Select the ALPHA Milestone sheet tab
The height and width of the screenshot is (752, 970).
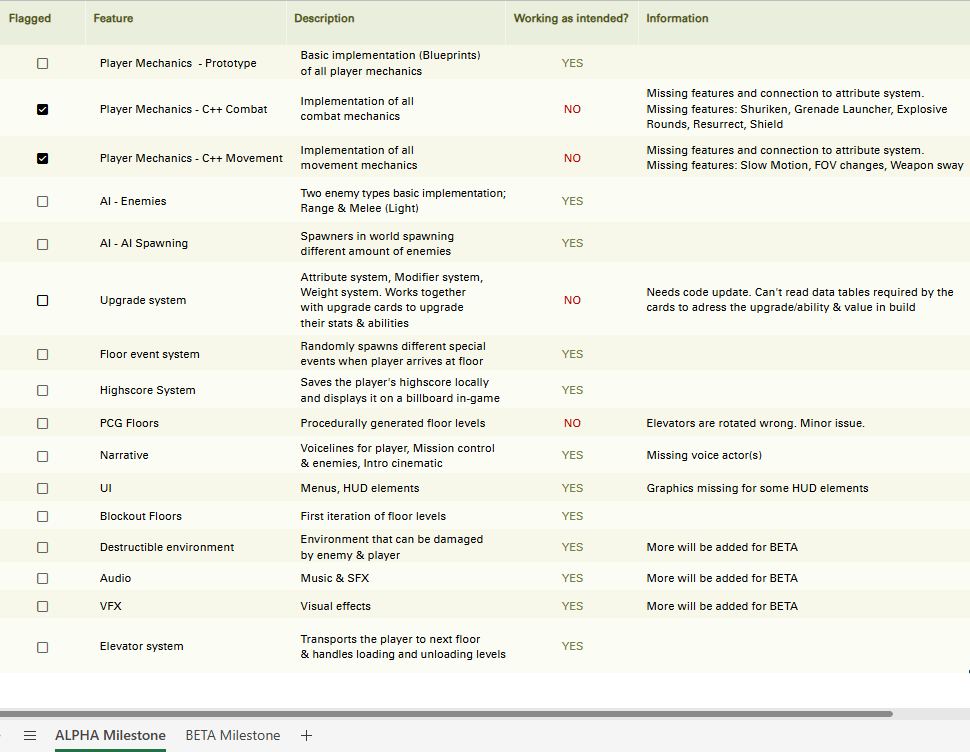110,735
